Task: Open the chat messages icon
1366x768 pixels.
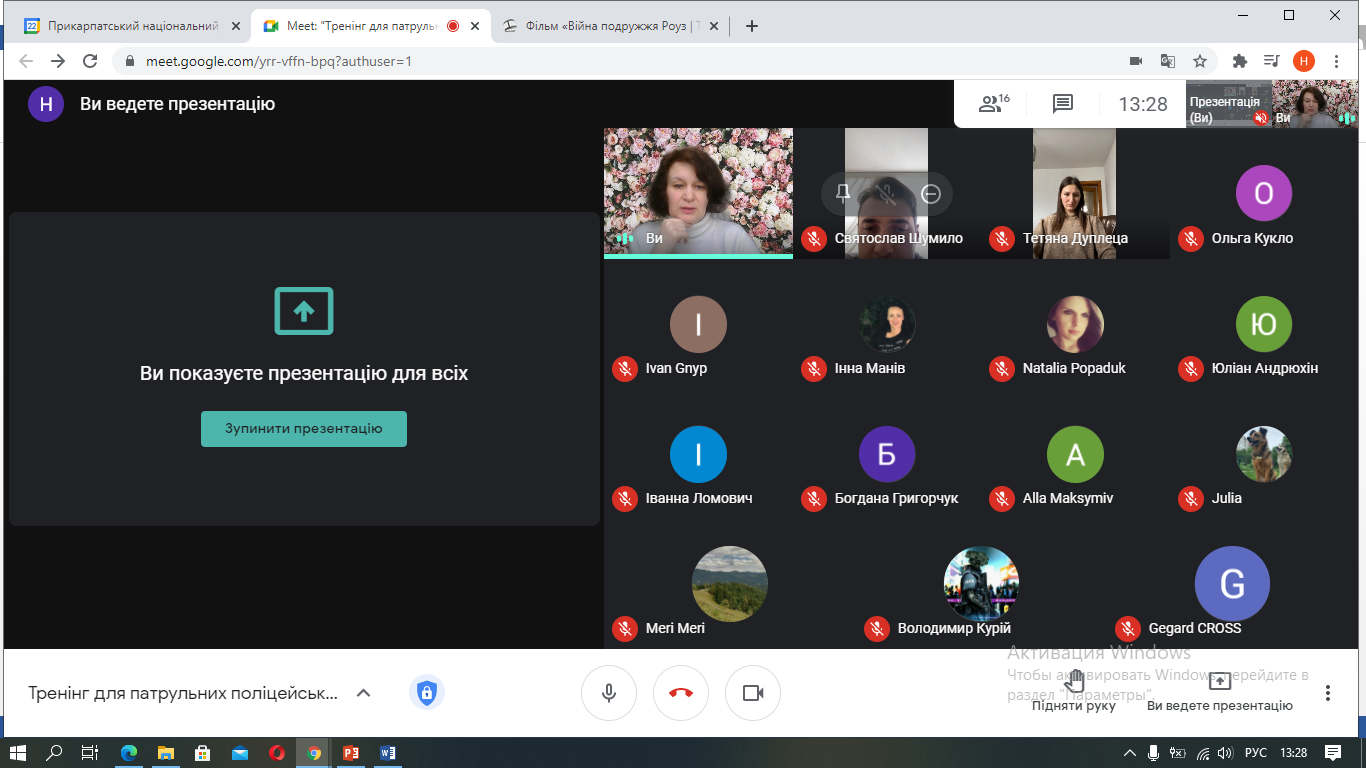Action: (1063, 104)
